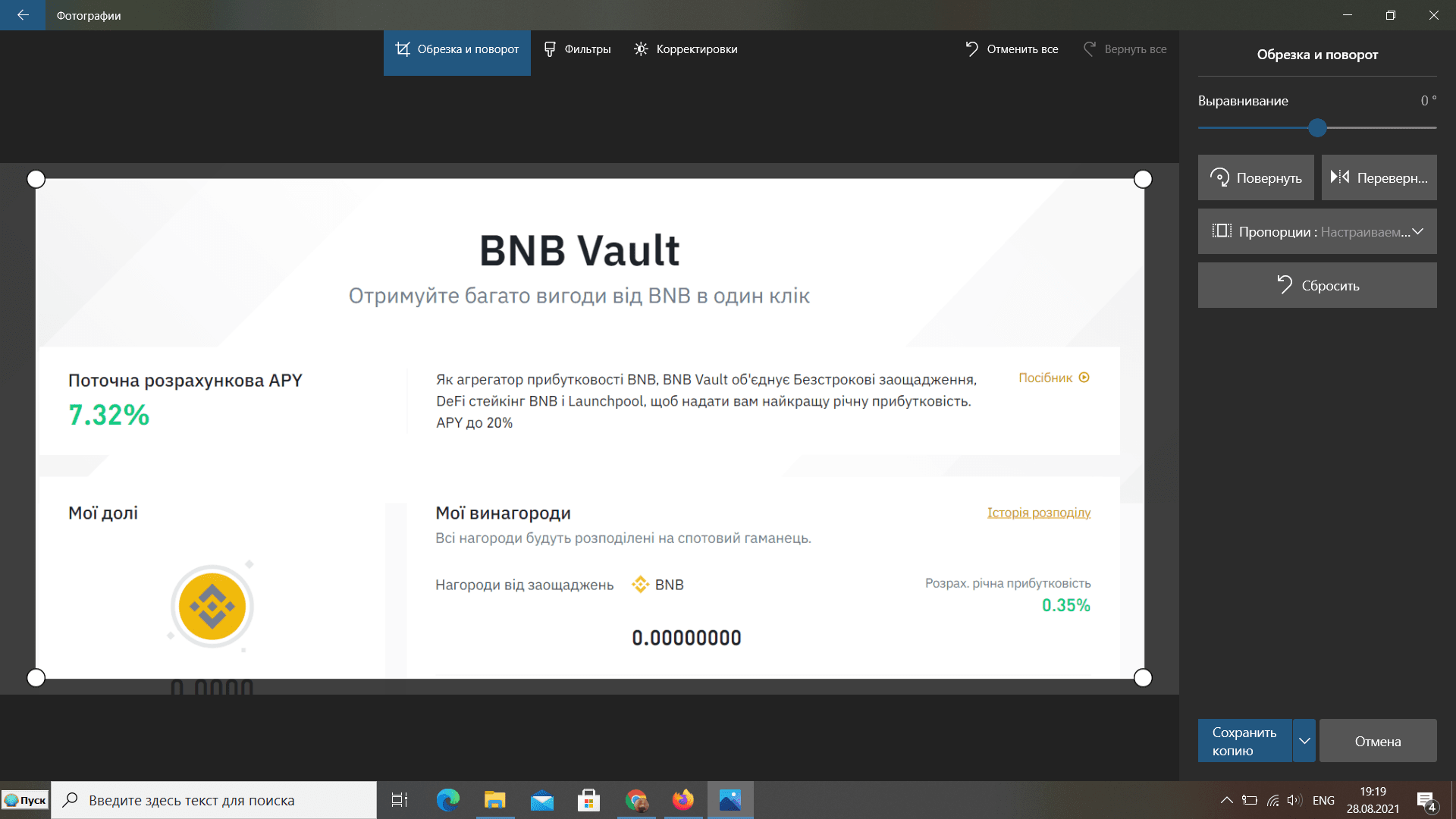Launch Microsoft Edge from taskbar
The width and height of the screenshot is (1456, 819).
[x=447, y=800]
